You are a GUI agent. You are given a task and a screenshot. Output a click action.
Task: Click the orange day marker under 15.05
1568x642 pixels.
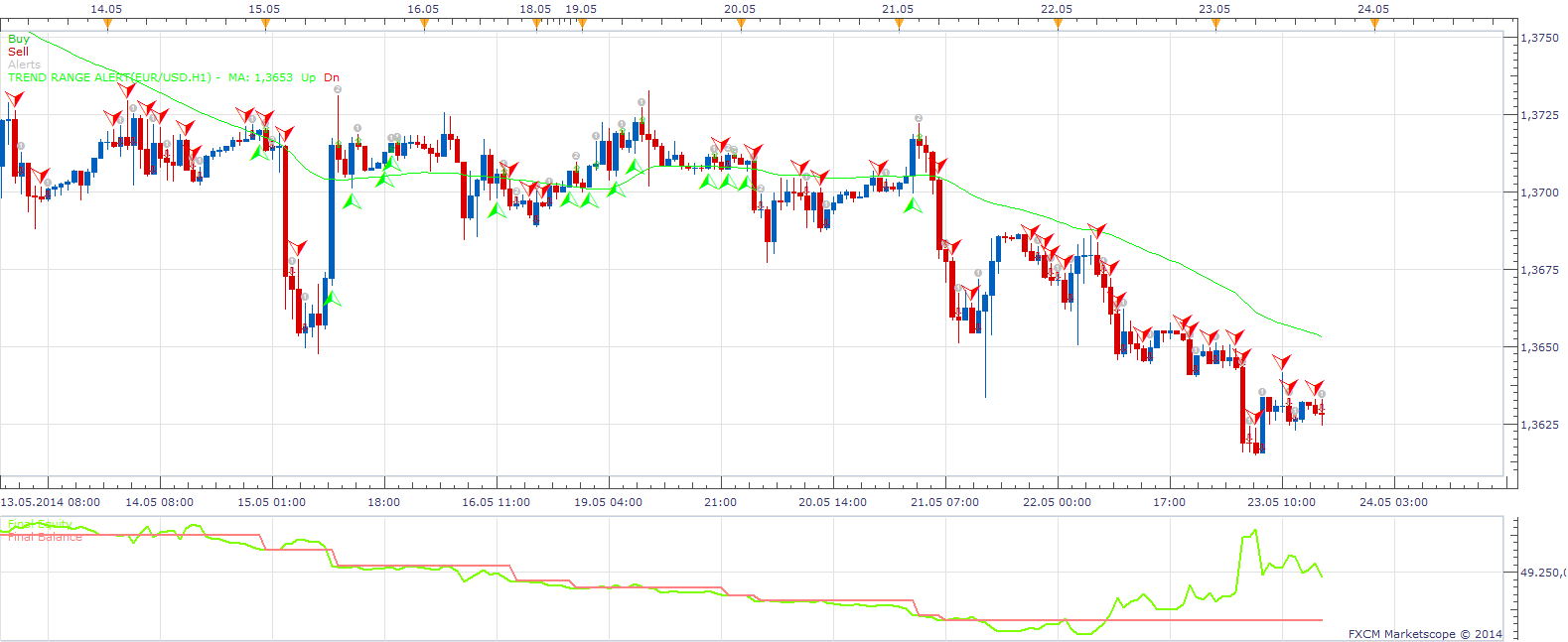click(x=265, y=25)
